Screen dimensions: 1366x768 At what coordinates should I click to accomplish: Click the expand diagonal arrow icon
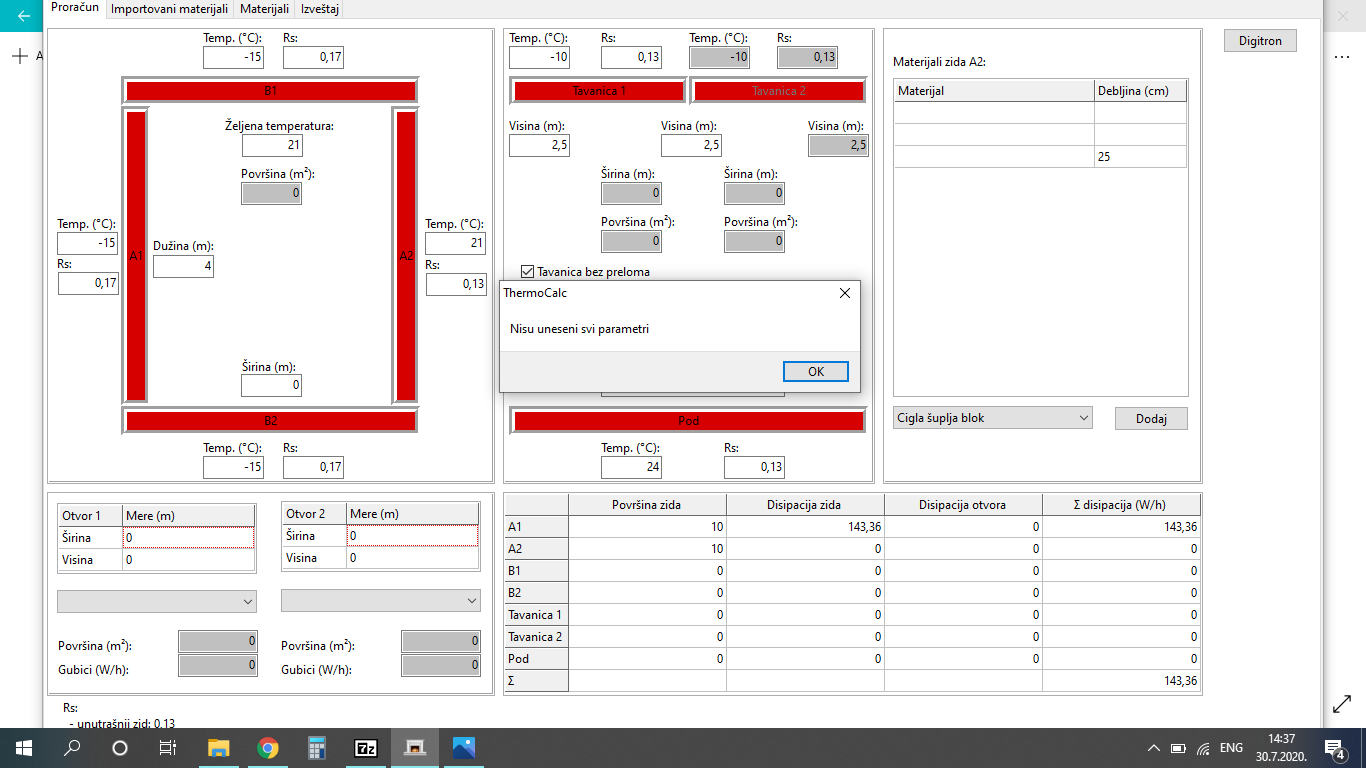[1342, 705]
